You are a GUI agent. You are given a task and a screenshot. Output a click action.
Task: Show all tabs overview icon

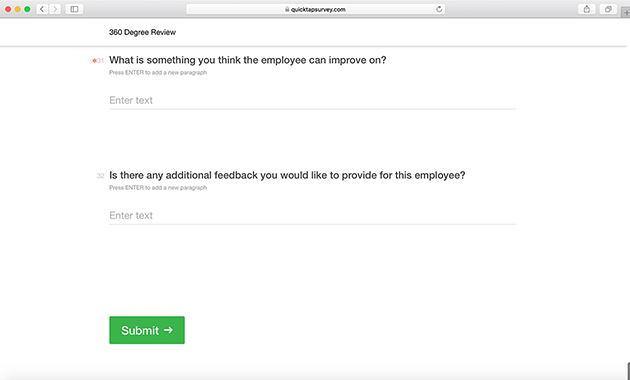[x=608, y=9]
